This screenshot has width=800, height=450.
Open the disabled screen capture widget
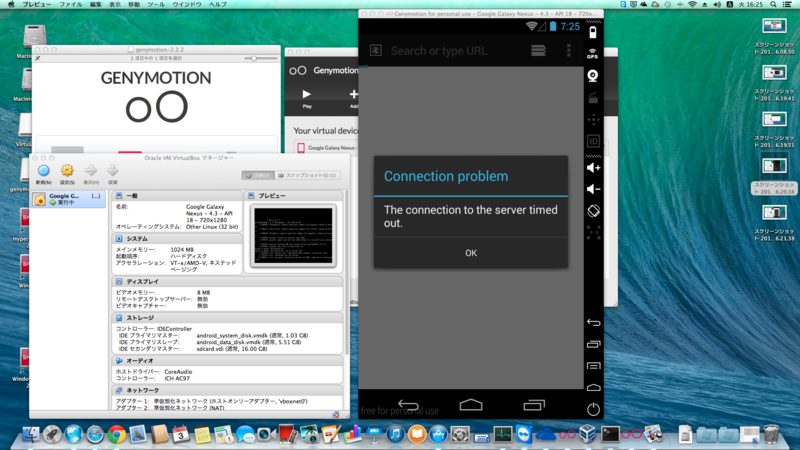pos(593,97)
